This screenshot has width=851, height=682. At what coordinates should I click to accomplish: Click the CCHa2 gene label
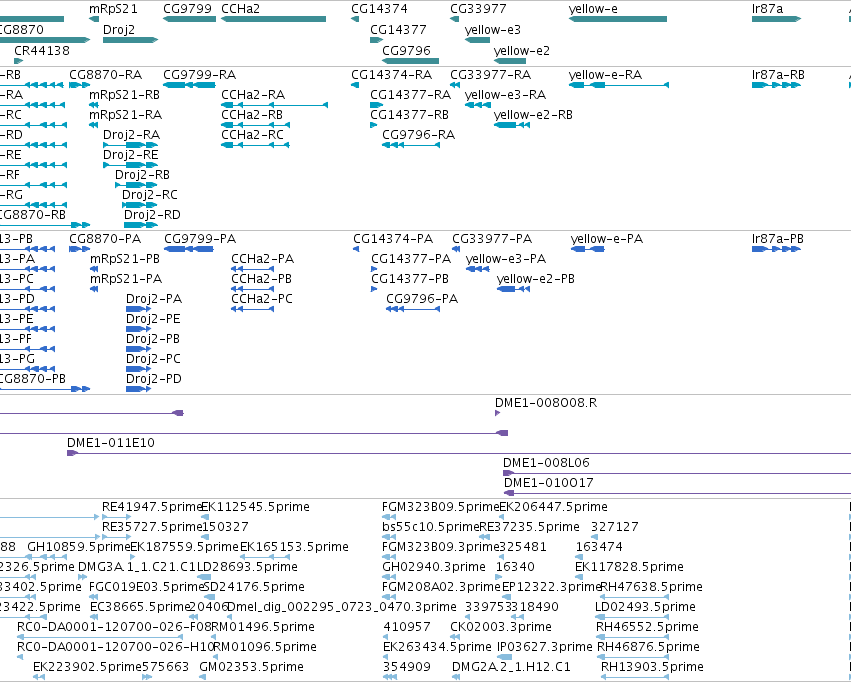tap(240, 9)
